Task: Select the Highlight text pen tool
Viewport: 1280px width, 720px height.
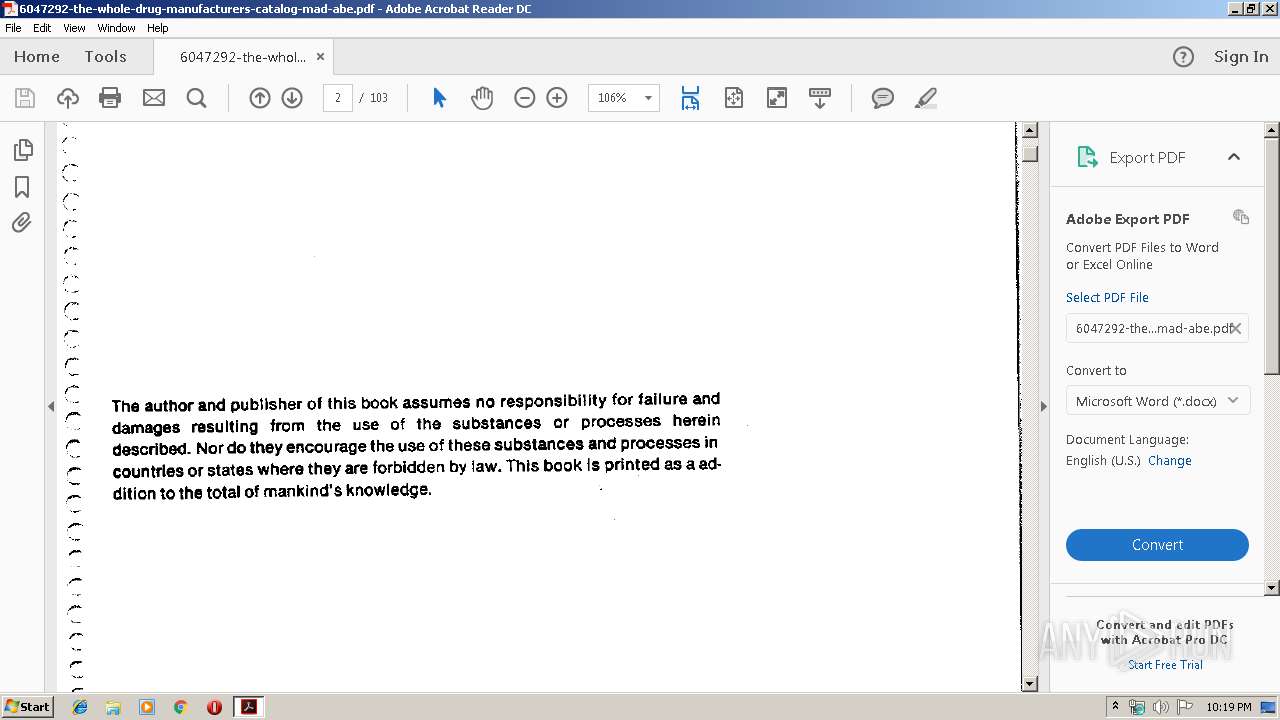Action: pyautogui.click(x=926, y=98)
